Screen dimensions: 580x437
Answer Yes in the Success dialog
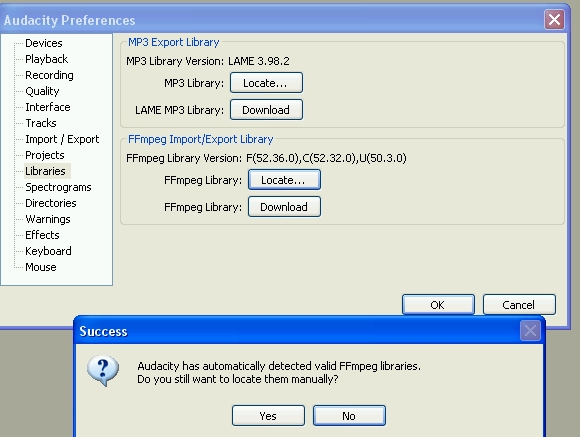click(268, 416)
